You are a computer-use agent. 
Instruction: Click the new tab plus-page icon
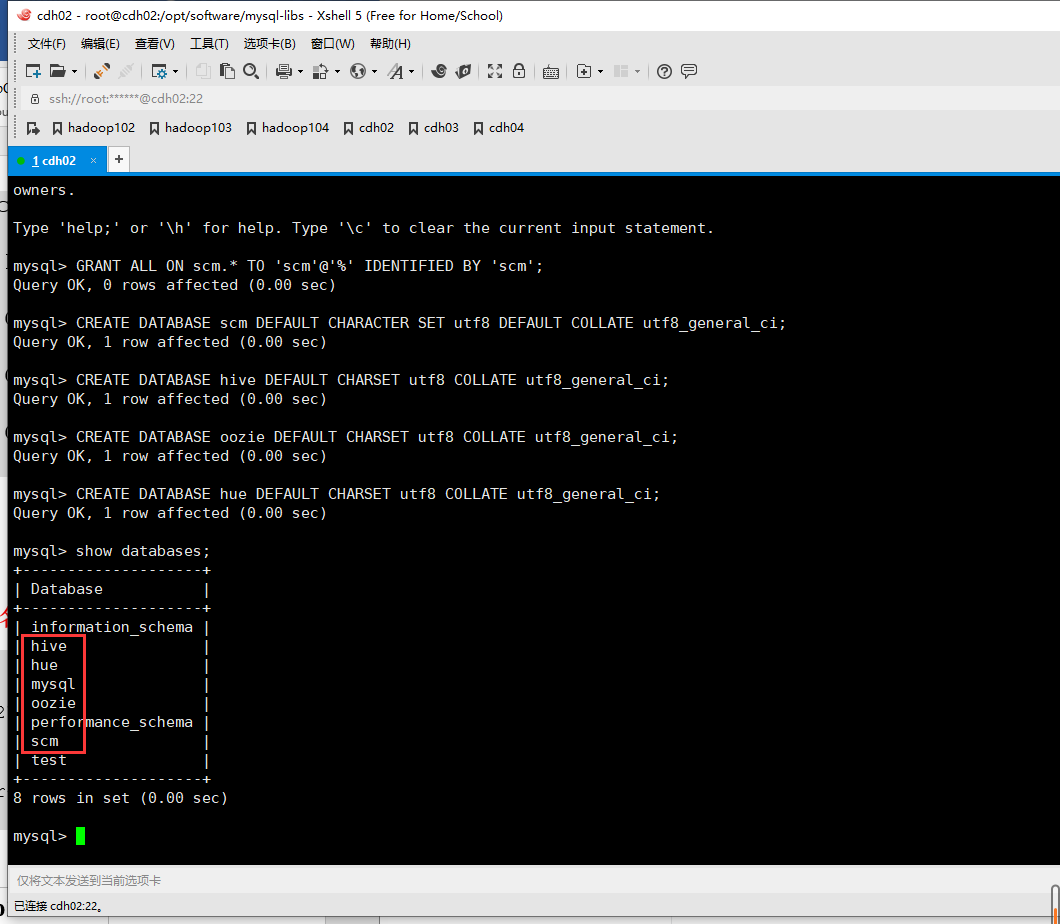coord(584,71)
